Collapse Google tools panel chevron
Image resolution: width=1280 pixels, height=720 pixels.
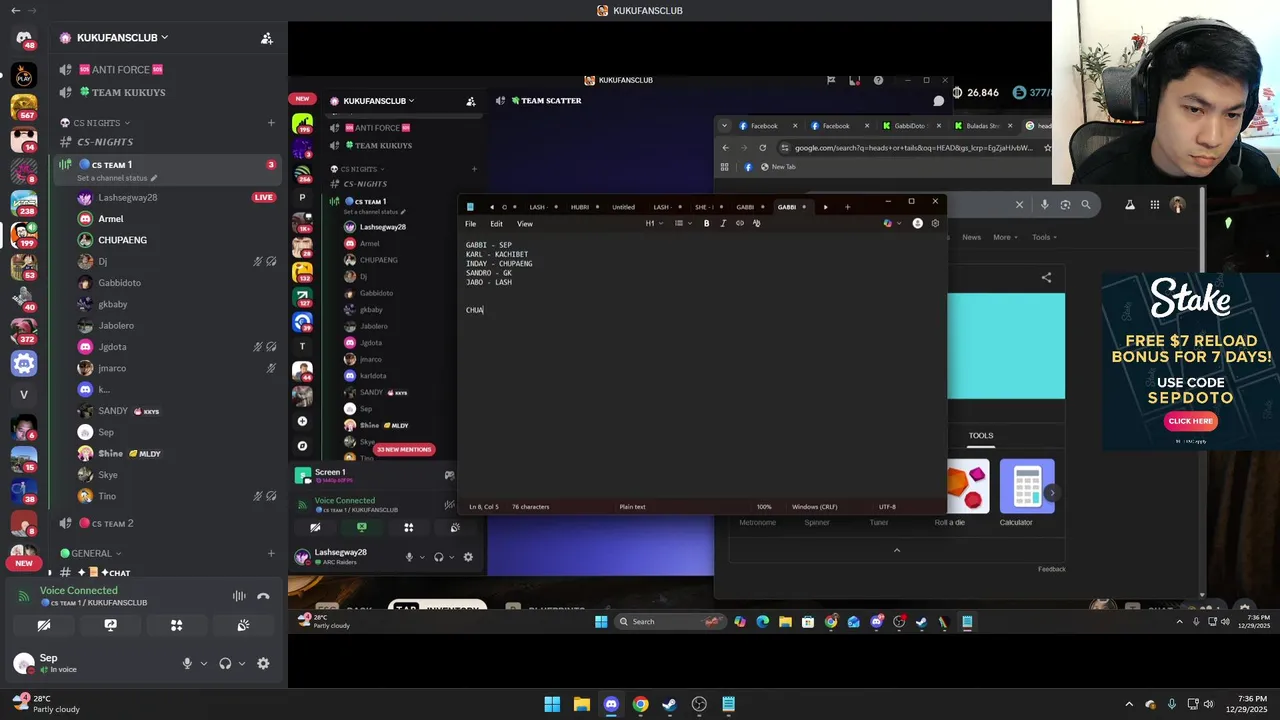(x=896, y=550)
